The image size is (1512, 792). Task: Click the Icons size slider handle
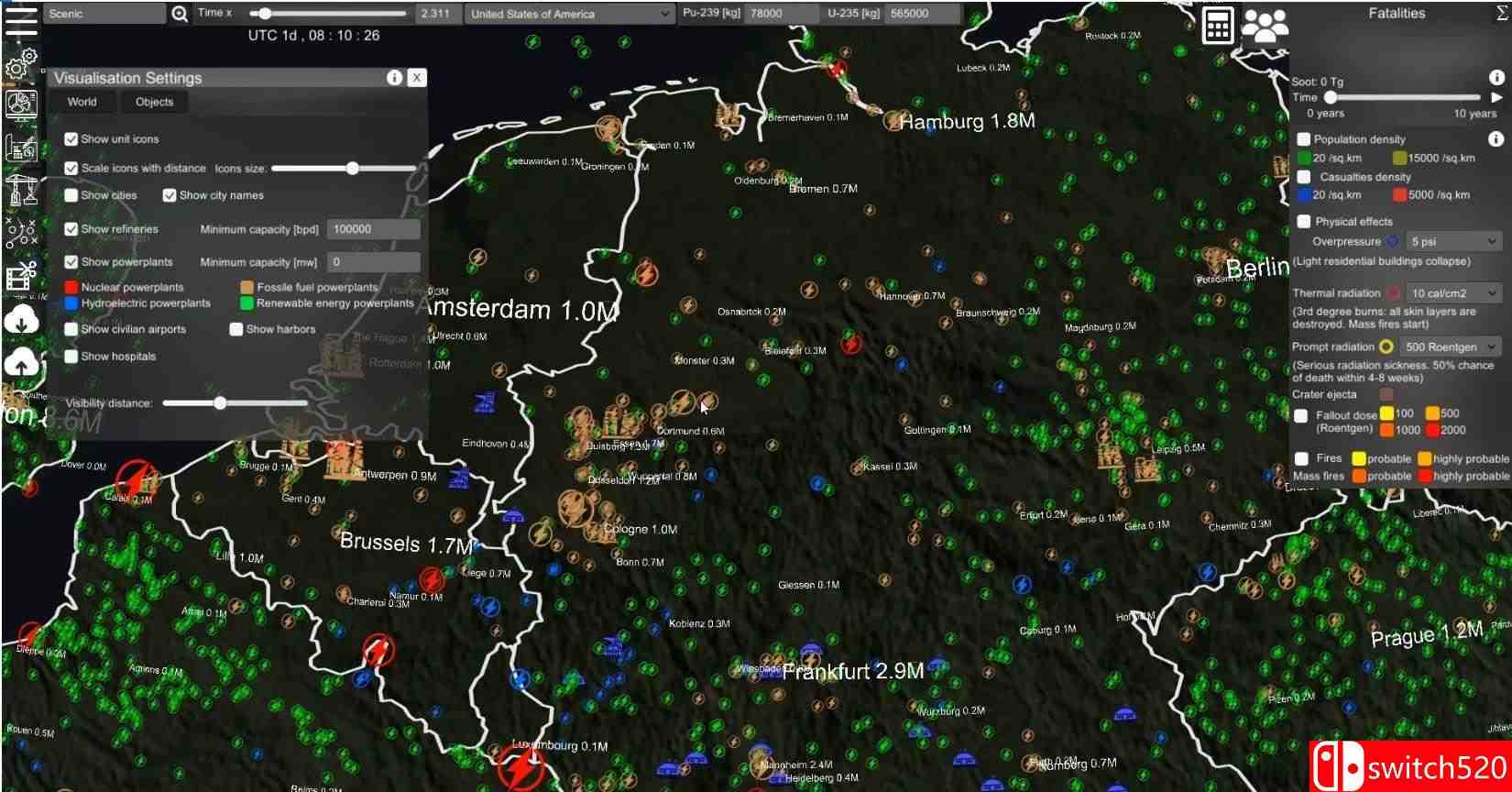click(353, 169)
